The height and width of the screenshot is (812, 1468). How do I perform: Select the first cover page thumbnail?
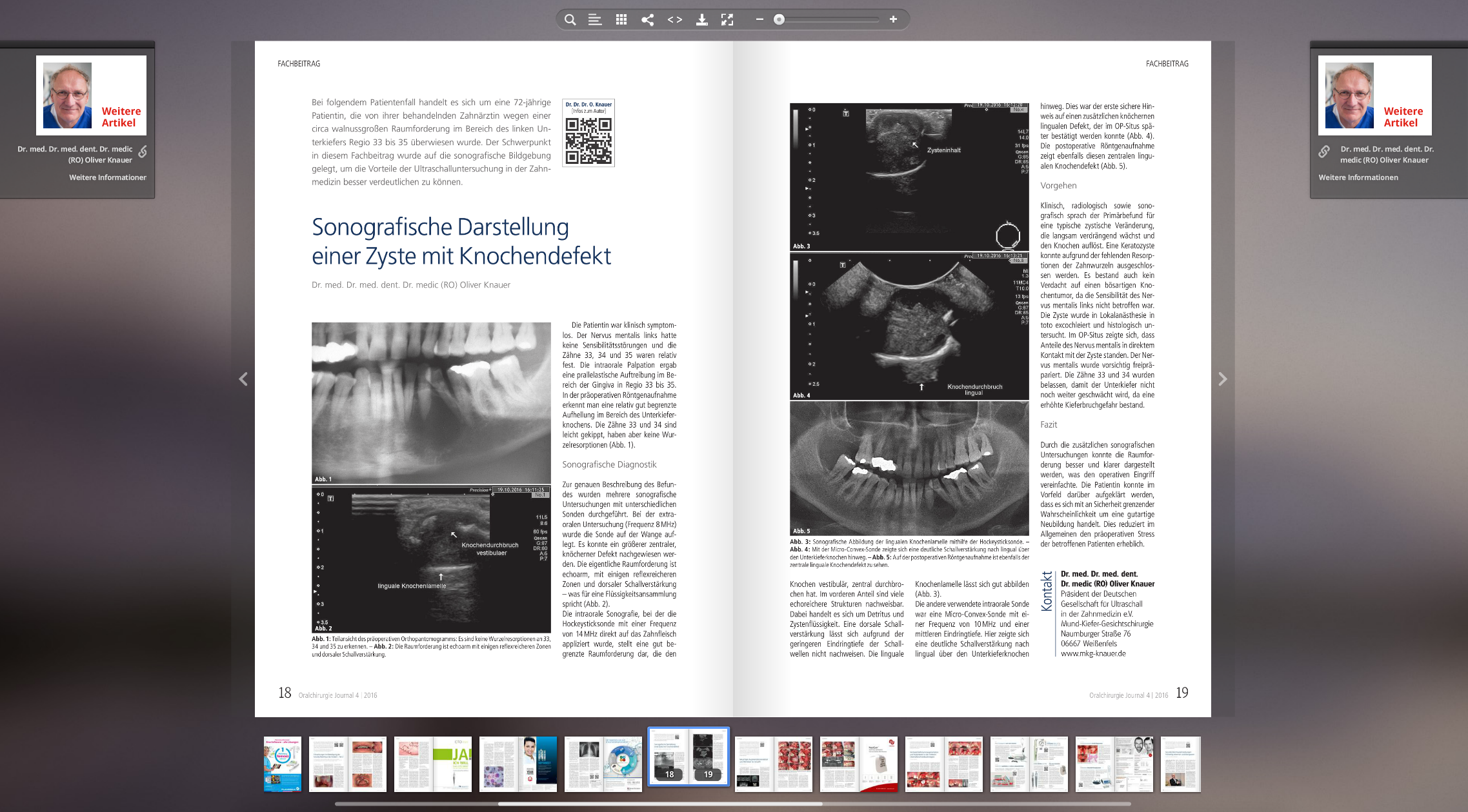click(283, 764)
